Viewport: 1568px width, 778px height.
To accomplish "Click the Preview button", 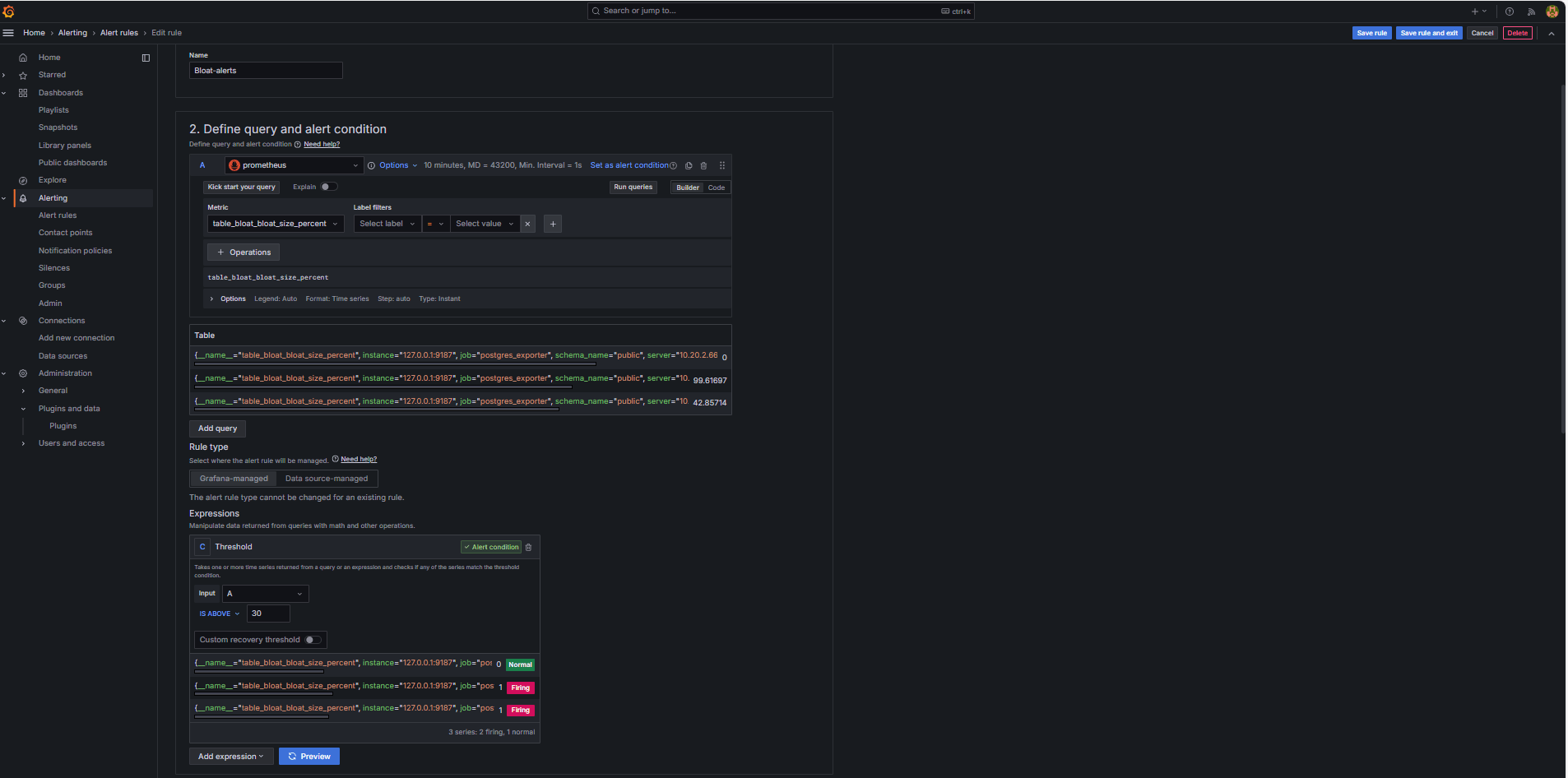I will (309, 757).
